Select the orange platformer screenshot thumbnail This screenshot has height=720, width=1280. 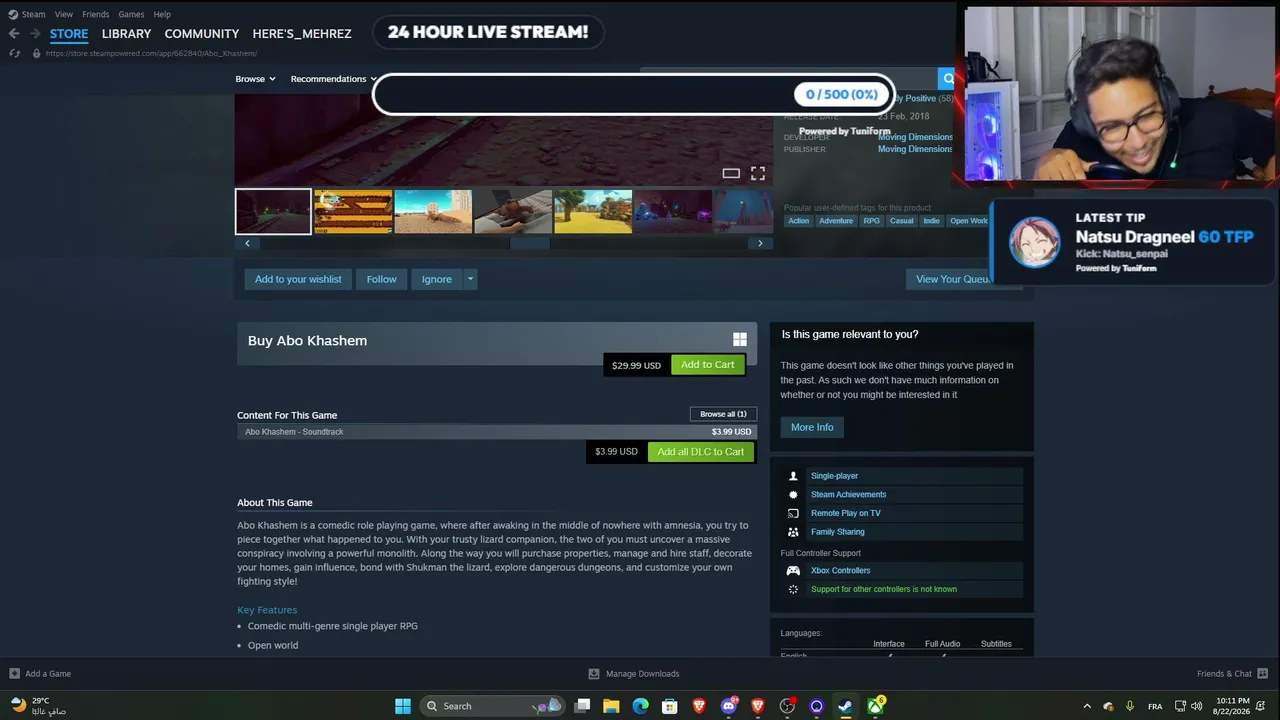[x=353, y=212]
